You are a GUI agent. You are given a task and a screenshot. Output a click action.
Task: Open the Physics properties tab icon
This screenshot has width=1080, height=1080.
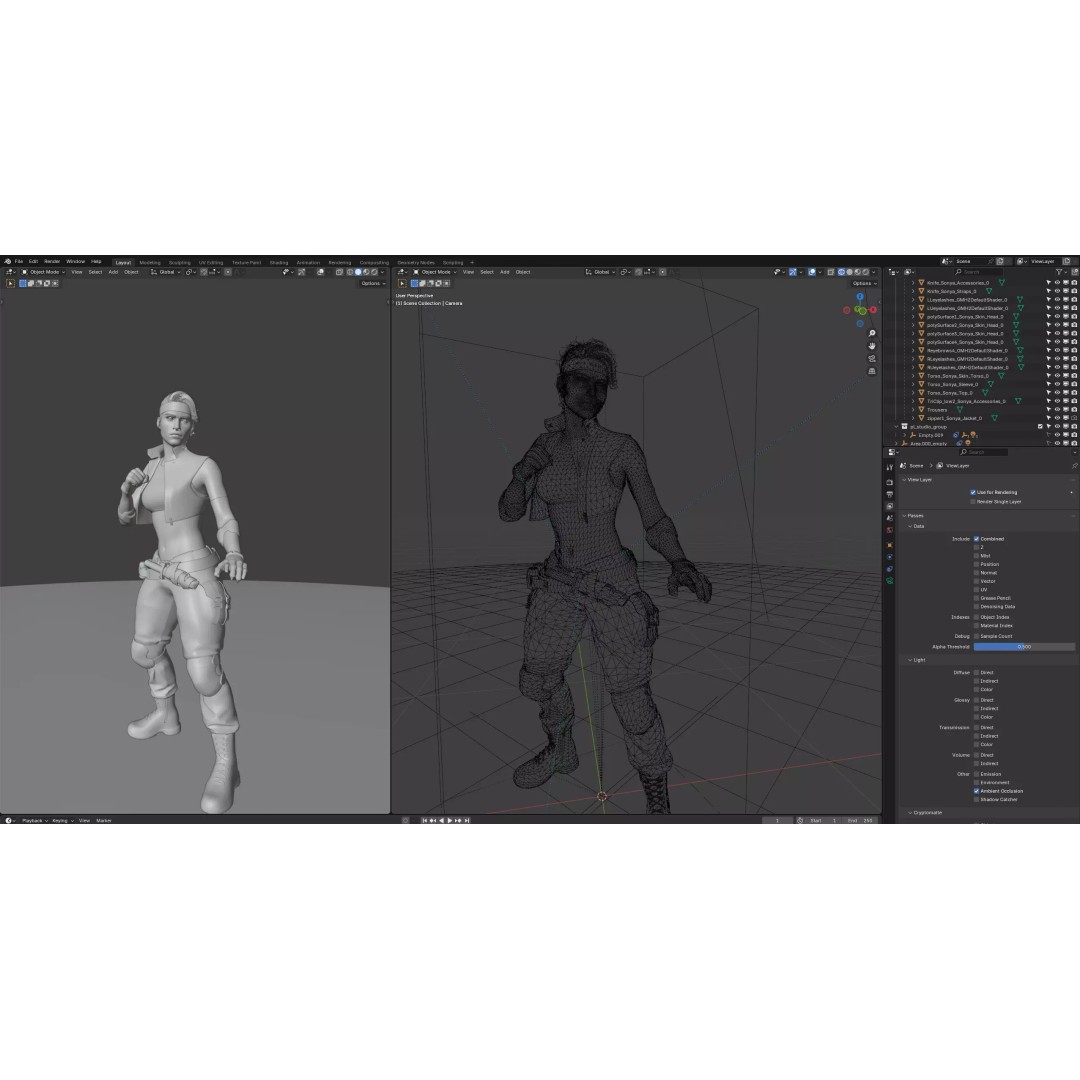click(890, 557)
